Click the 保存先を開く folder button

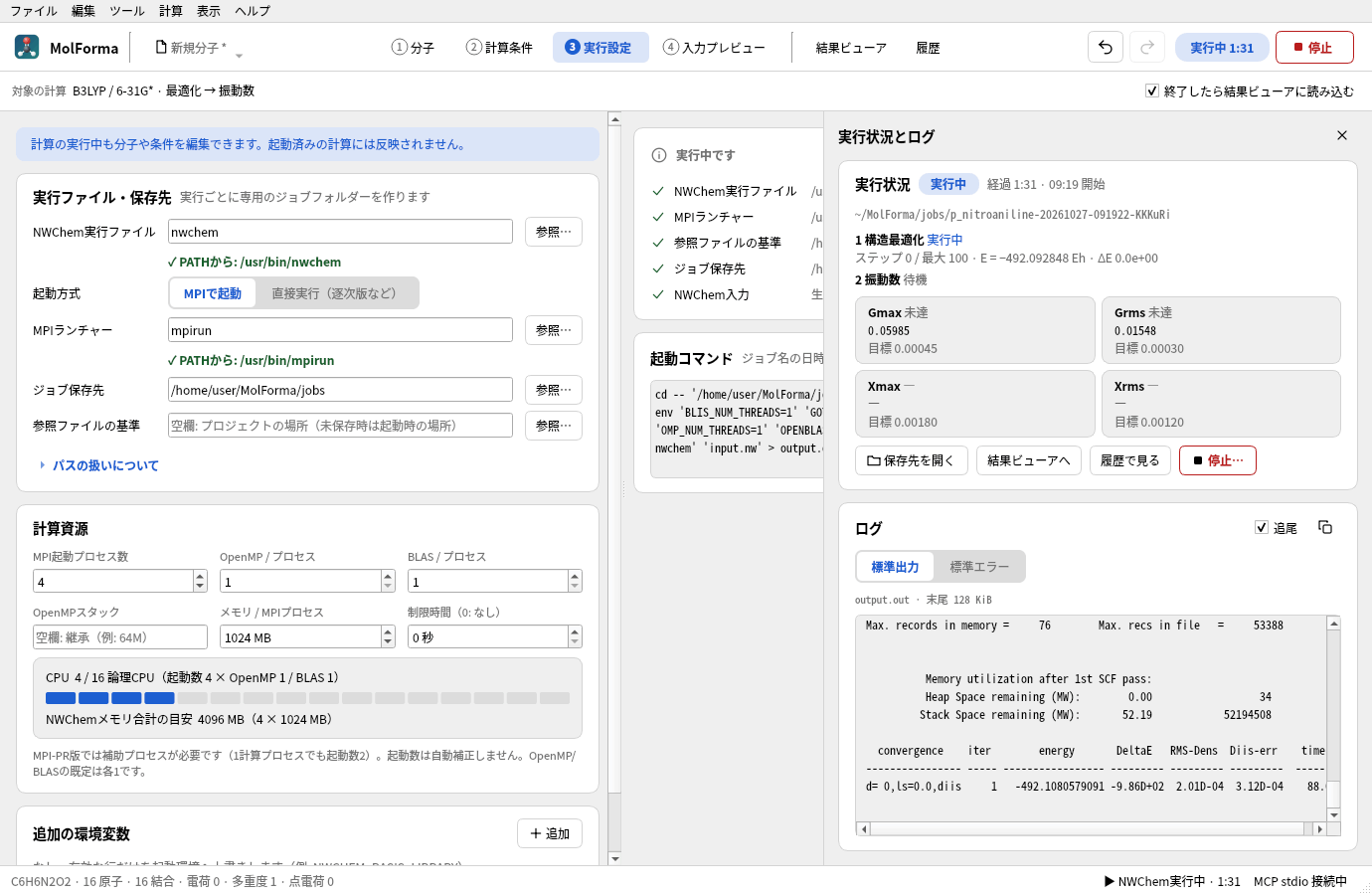912,460
